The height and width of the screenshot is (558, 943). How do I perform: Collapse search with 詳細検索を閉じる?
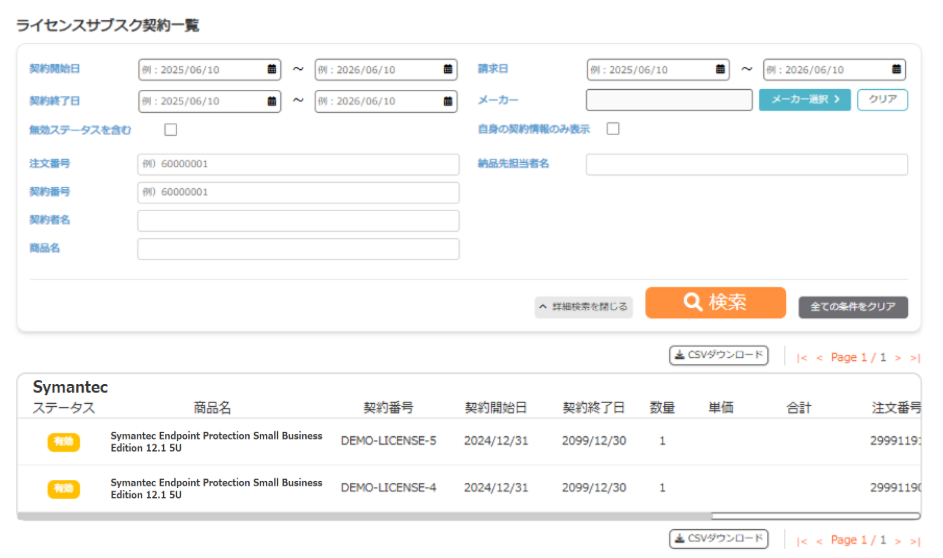(583, 307)
